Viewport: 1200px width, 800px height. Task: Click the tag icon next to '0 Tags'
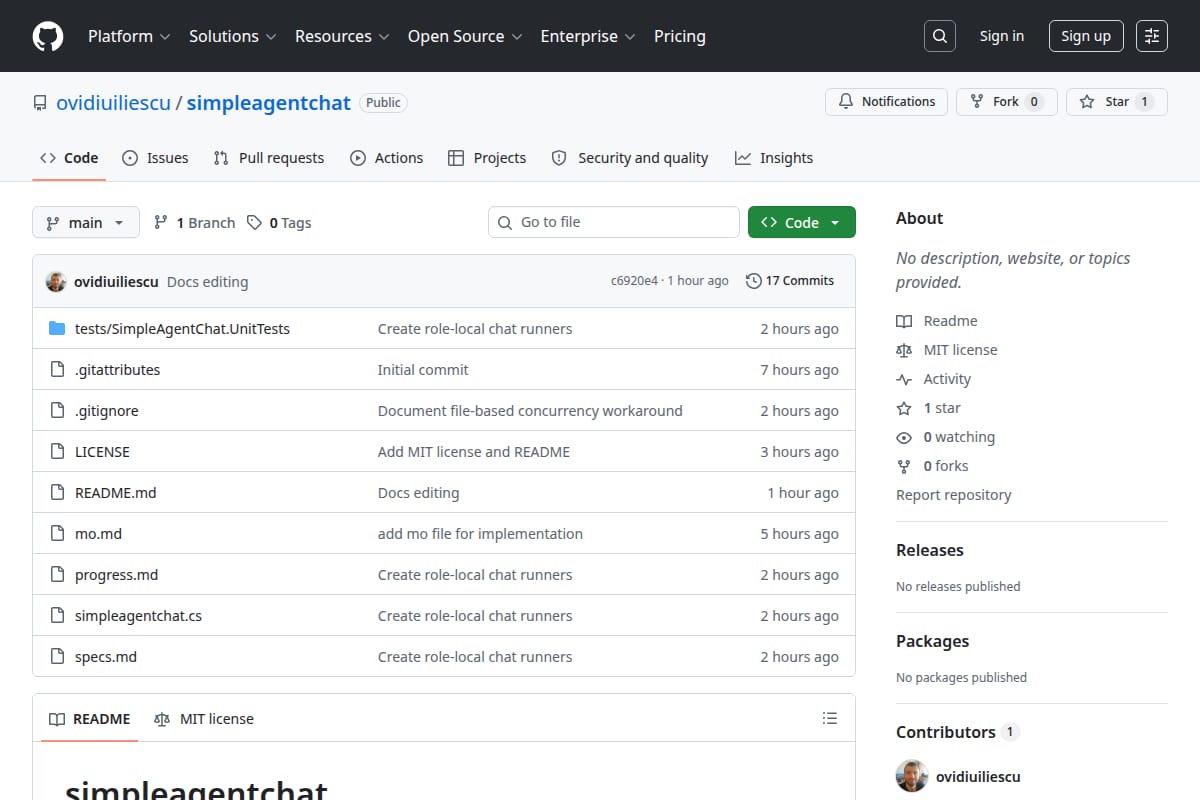point(255,223)
